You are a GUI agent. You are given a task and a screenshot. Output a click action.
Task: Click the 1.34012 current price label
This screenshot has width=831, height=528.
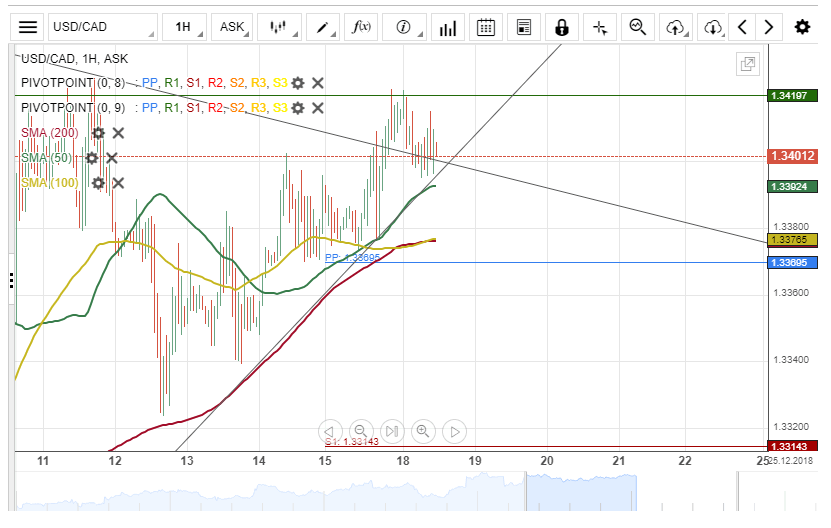[x=793, y=156]
